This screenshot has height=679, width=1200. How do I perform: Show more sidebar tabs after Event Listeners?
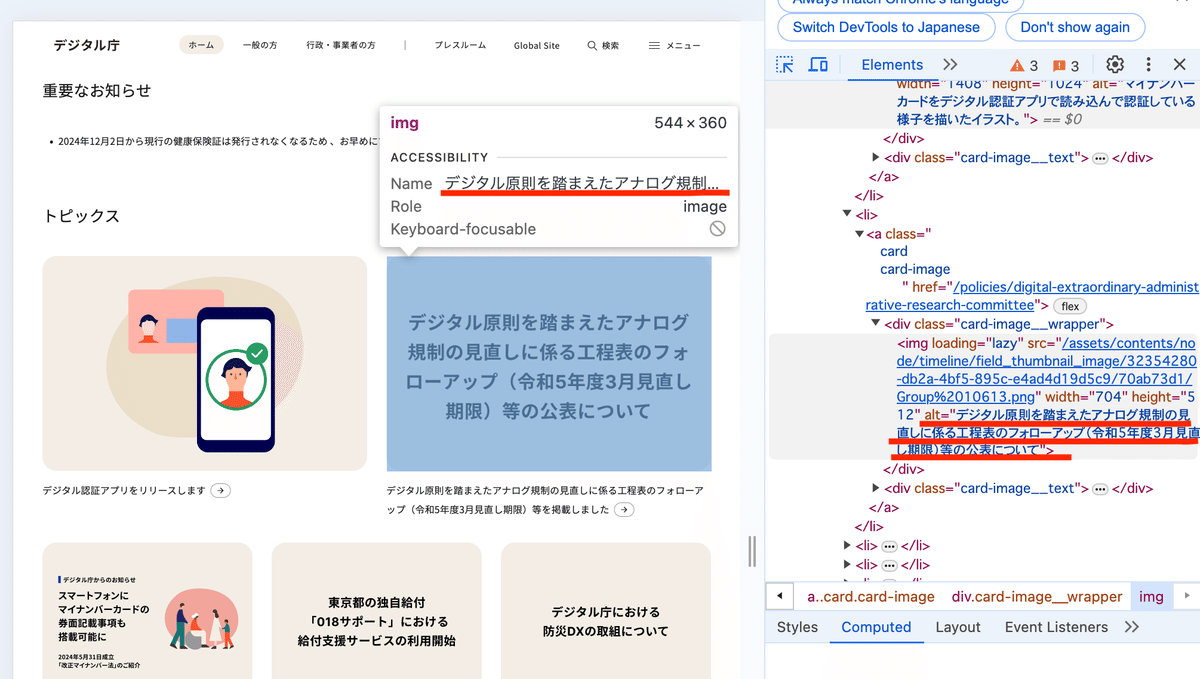(1132, 627)
